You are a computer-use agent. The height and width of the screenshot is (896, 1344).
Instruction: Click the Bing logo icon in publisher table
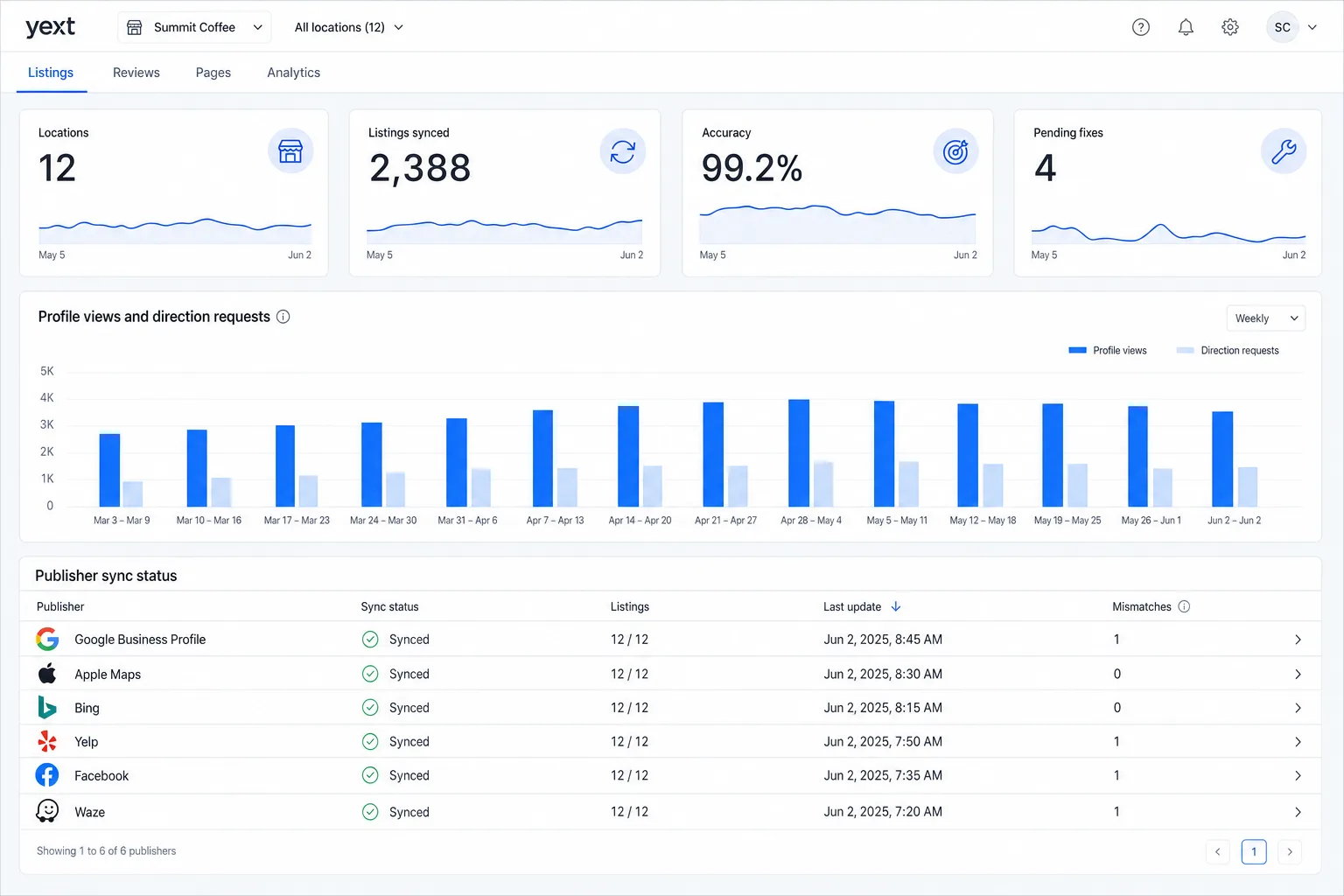pos(47,707)
